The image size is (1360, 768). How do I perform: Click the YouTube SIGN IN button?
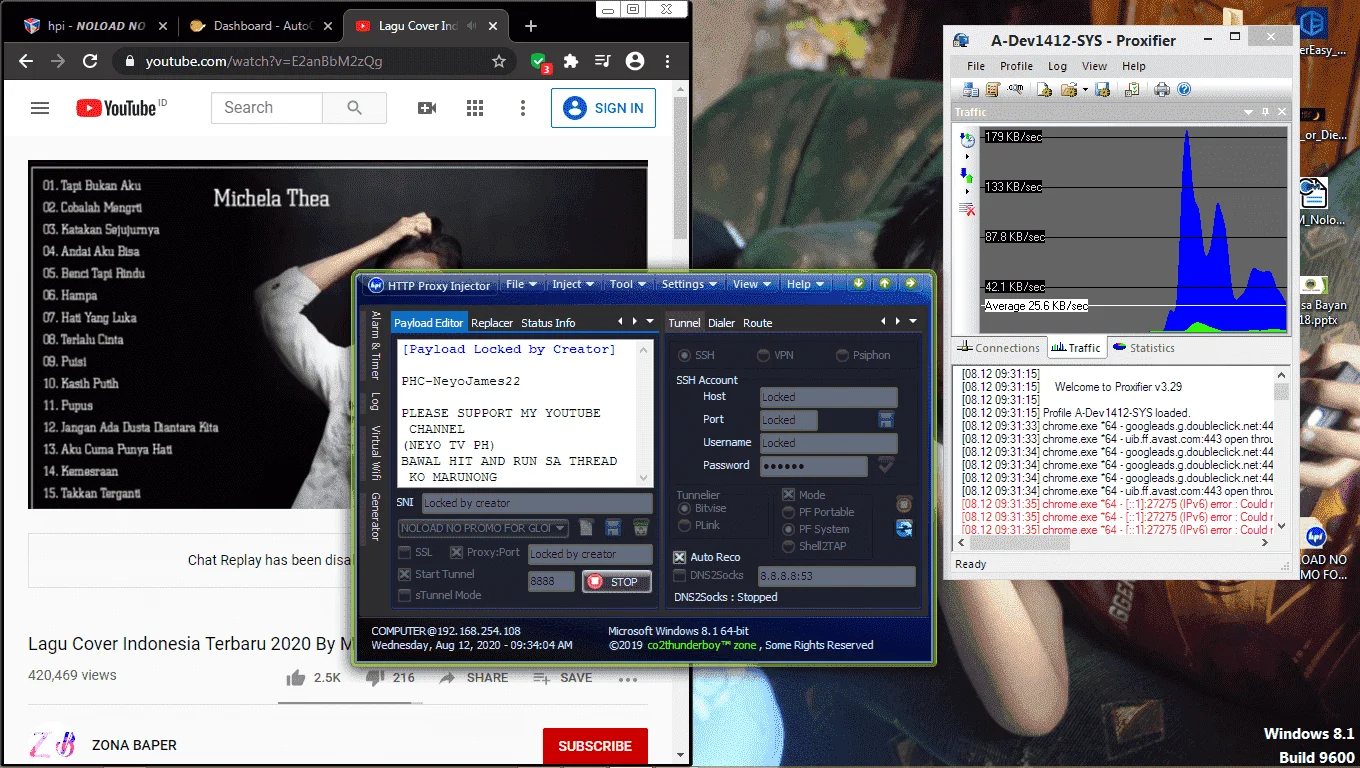click(x=603, y=108)
